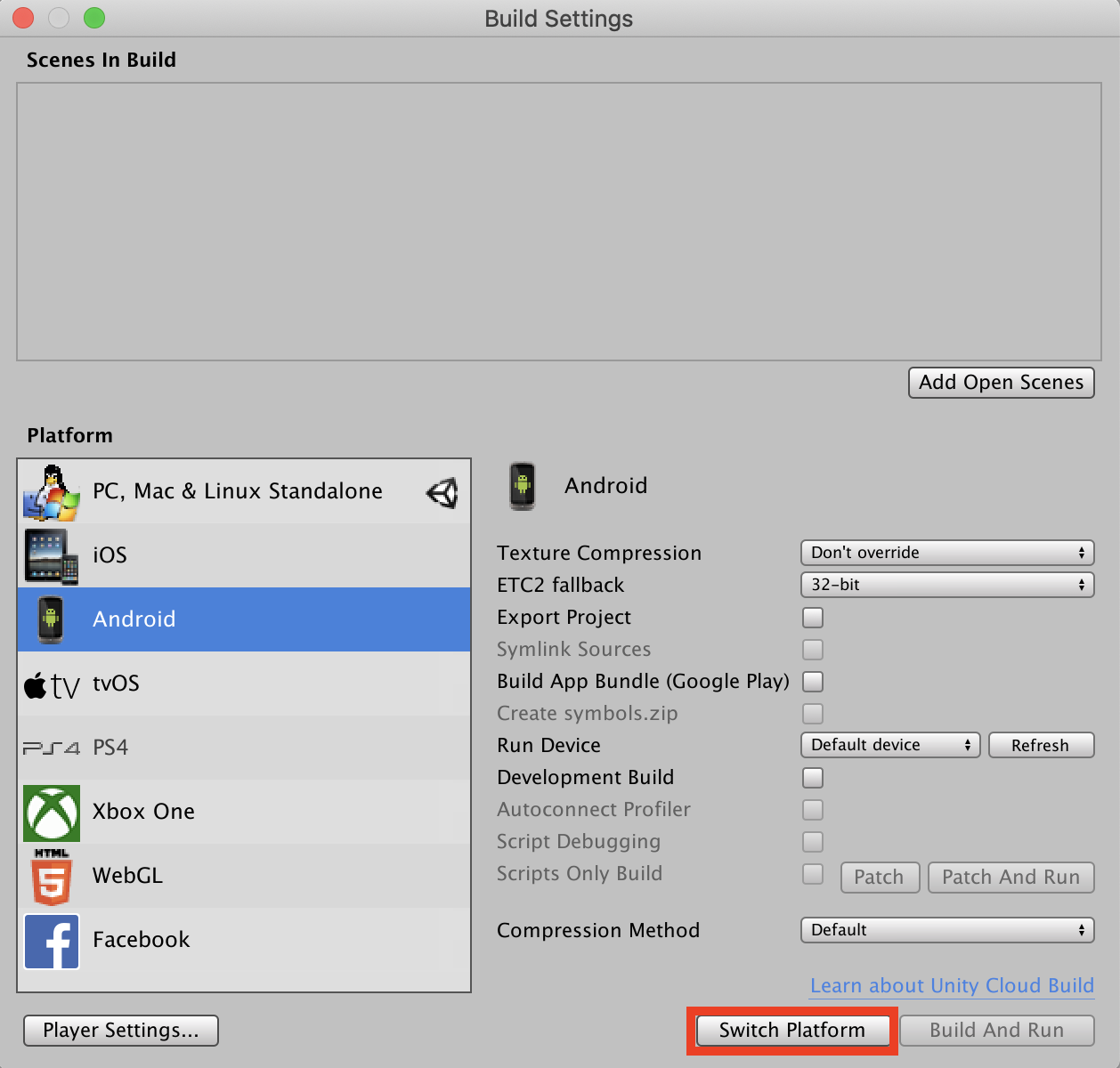Toggle the Script Debugging checkbox
This screenshot has width=1120, height=1068.
pos(813,842)
